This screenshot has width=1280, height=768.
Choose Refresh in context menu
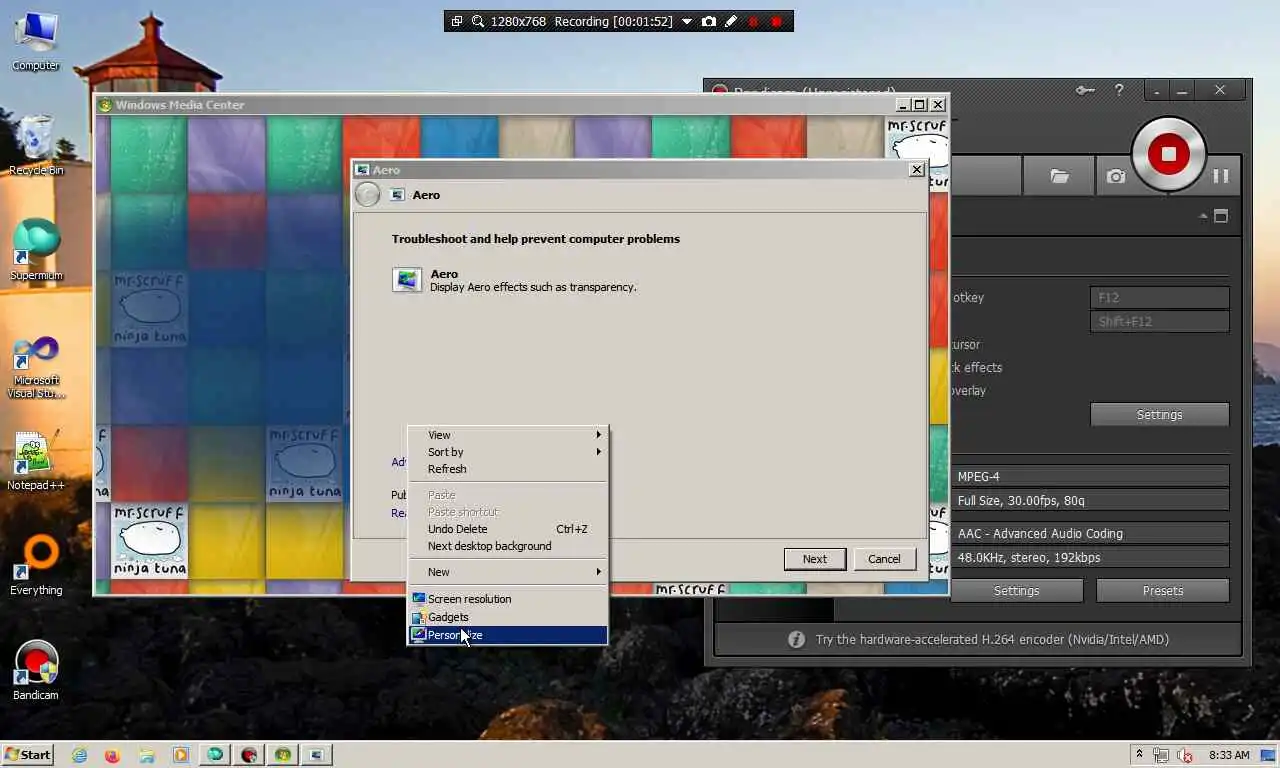[507, 469]
